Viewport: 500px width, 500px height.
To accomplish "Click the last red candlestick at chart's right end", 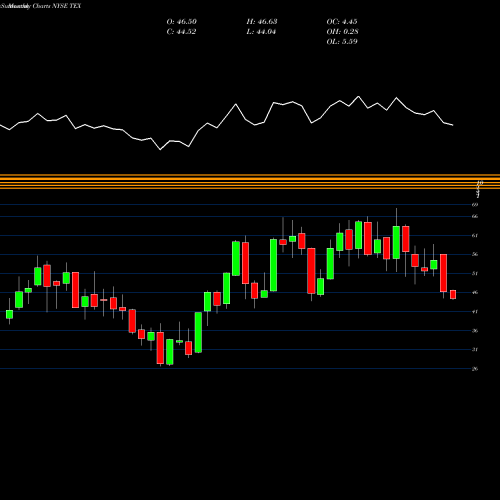I will point(453,295).
